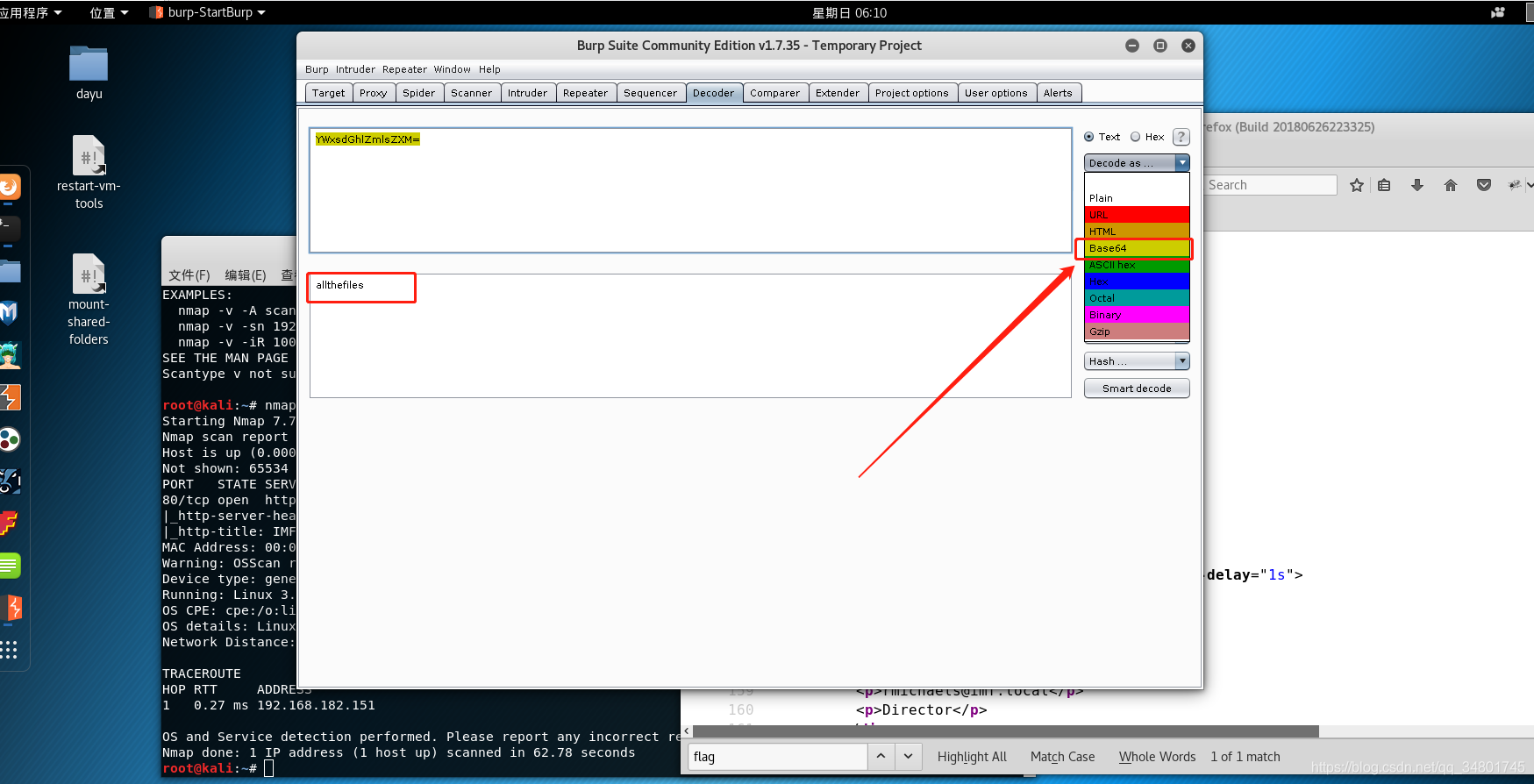Launch the Terminal from the dock
1534x784 pixels.
coord(9,229)
